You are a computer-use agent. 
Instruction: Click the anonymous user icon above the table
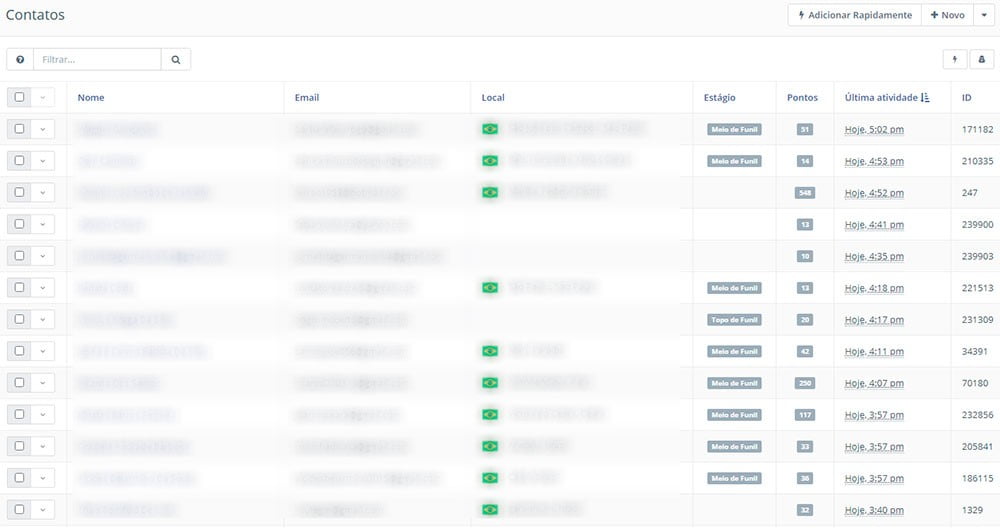[982, 60]
